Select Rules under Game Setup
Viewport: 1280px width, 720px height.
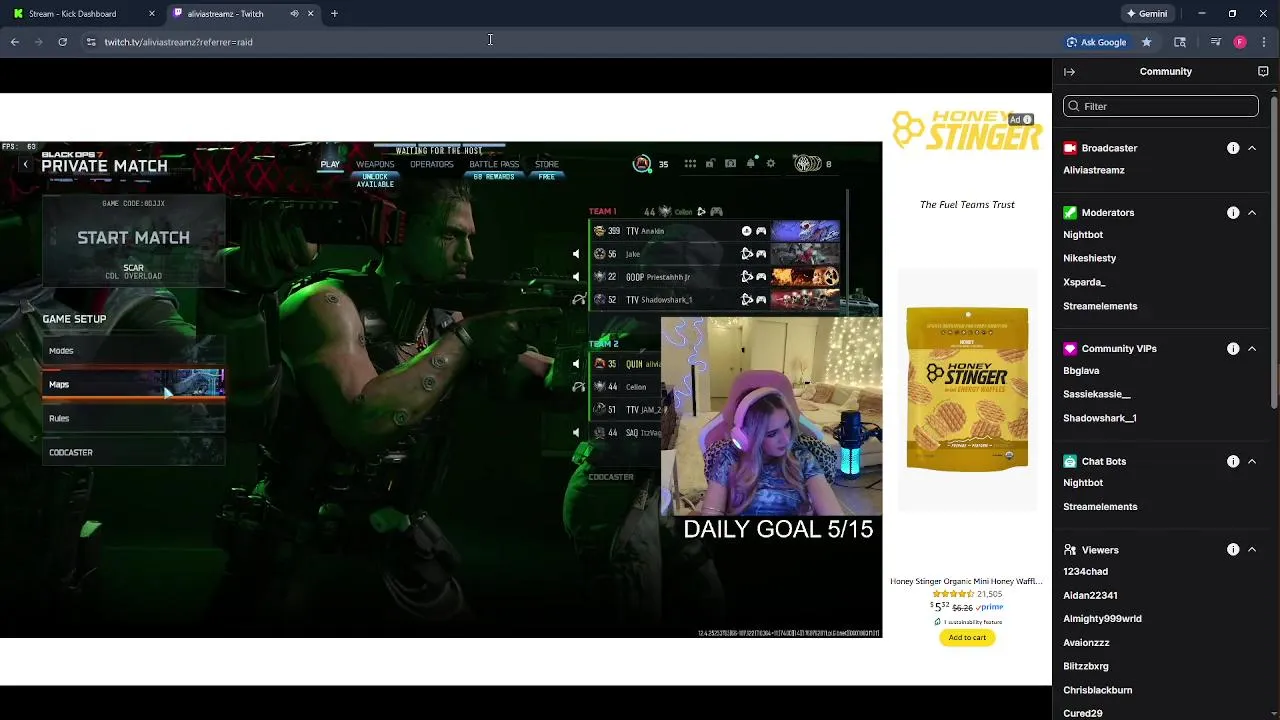pos(133,418)
